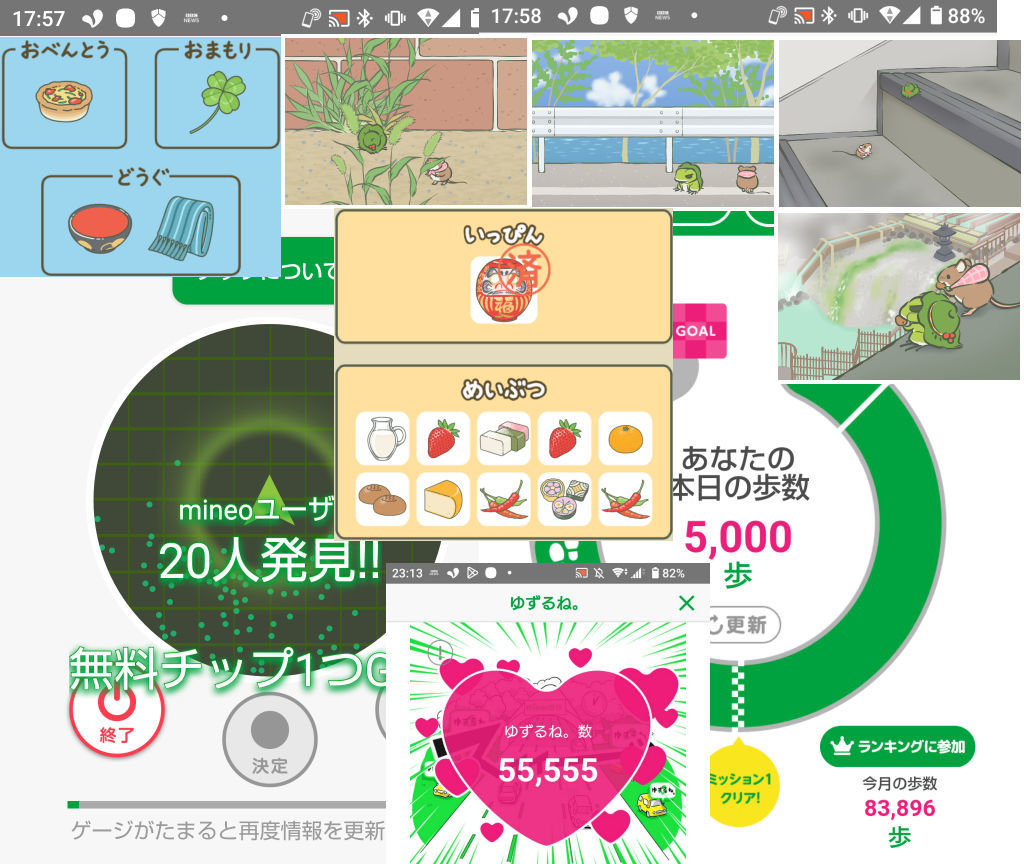This screenshot has width=1024, height=864.
Task: Tap the strawberry beside the orange
Action: [564, 438]
